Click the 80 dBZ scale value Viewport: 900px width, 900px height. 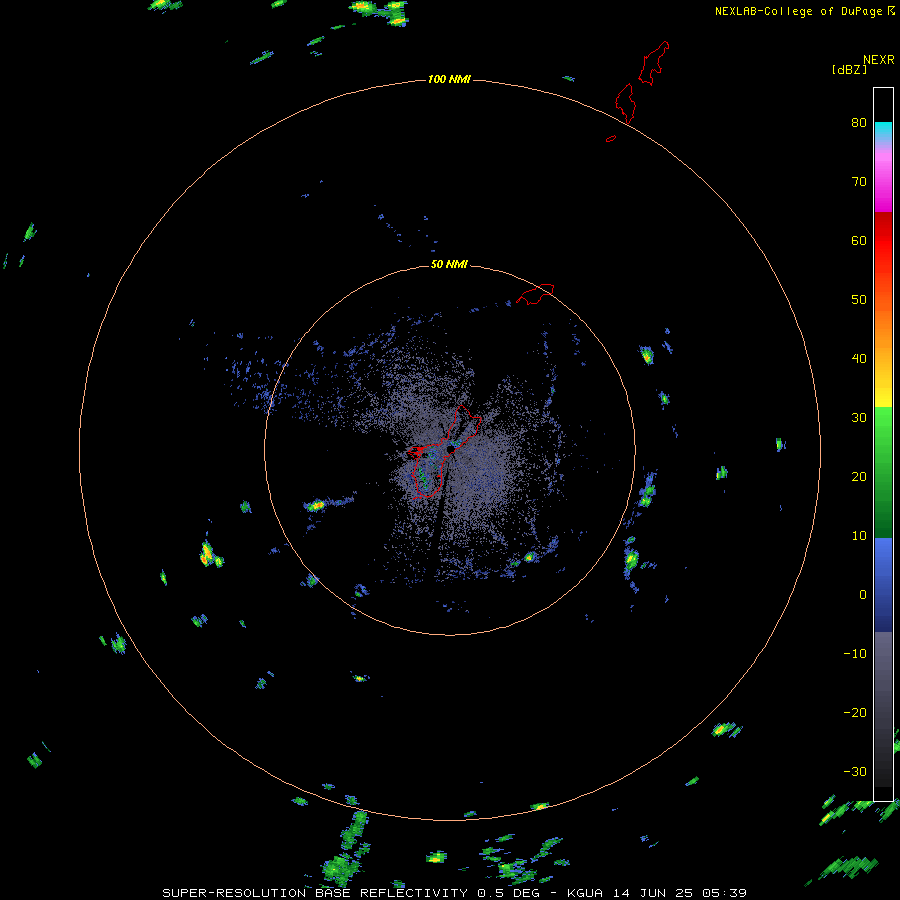pos(859,123)
